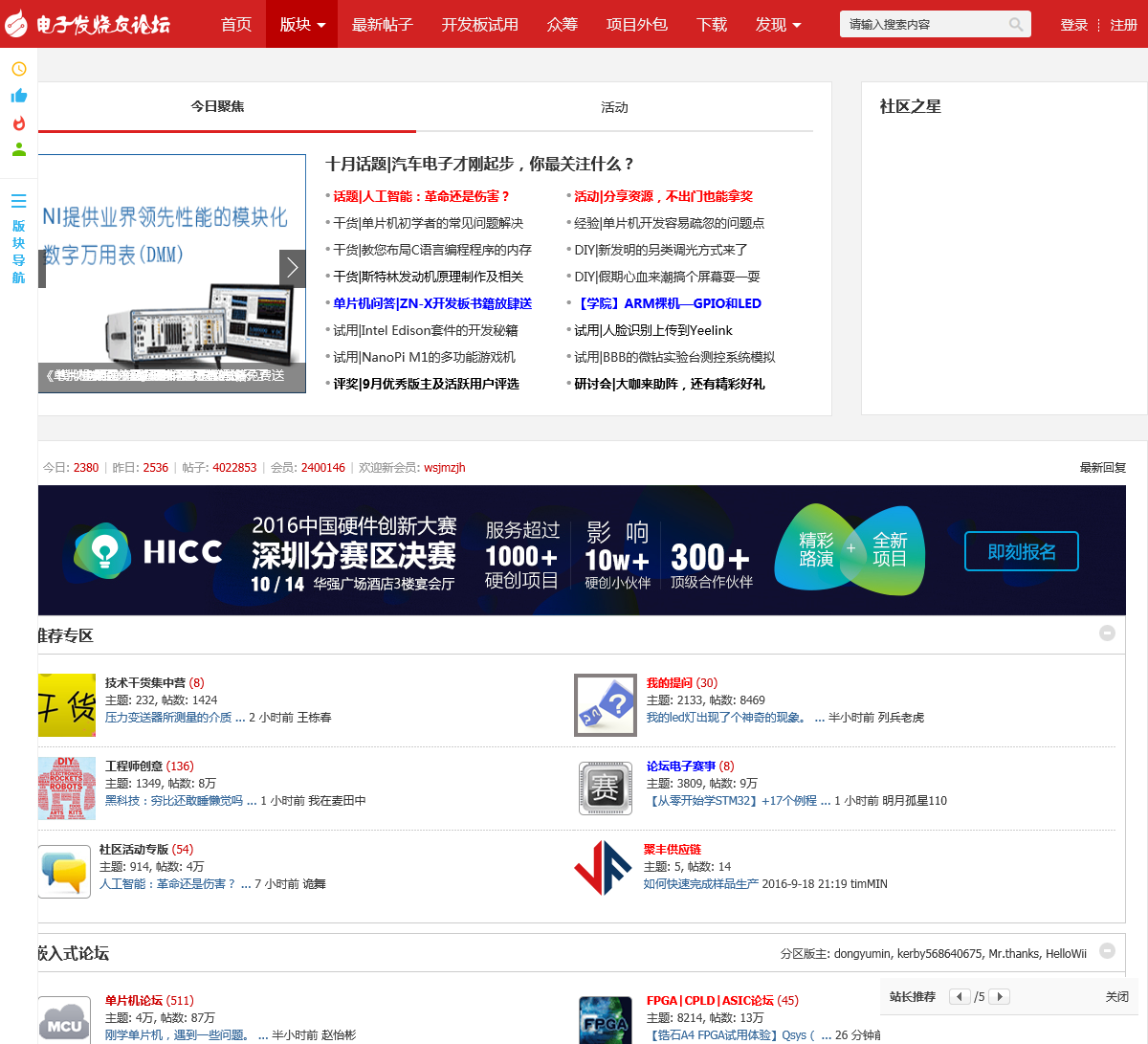Expand the 版块 dropdown menu
This screenshot has height=1044, width=1148.
pyautogui.click(x=302, y=24)
